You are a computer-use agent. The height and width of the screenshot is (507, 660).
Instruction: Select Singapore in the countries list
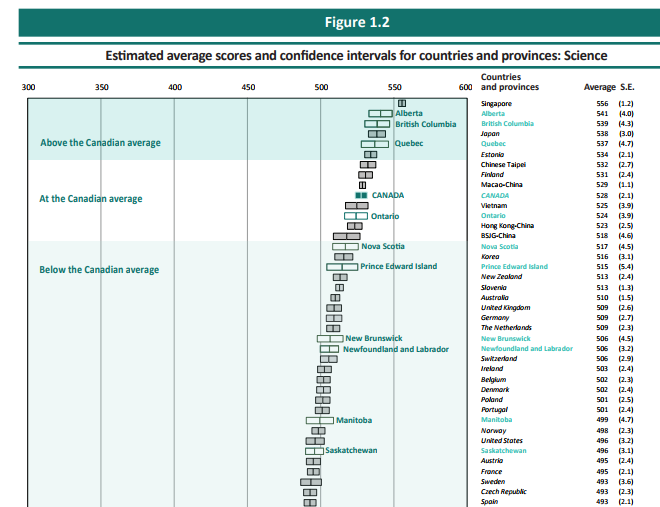tap(496, 103)
